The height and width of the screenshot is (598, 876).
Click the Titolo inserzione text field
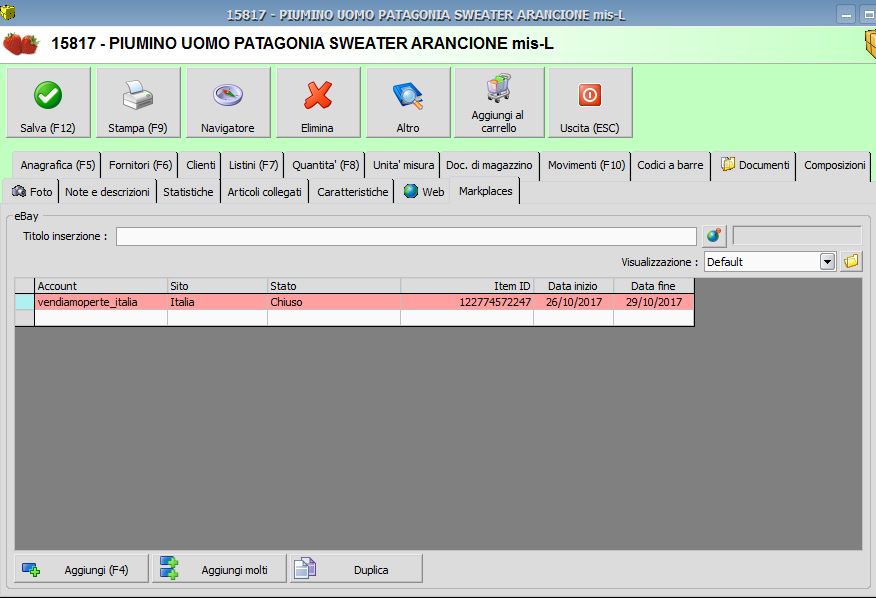406,236
